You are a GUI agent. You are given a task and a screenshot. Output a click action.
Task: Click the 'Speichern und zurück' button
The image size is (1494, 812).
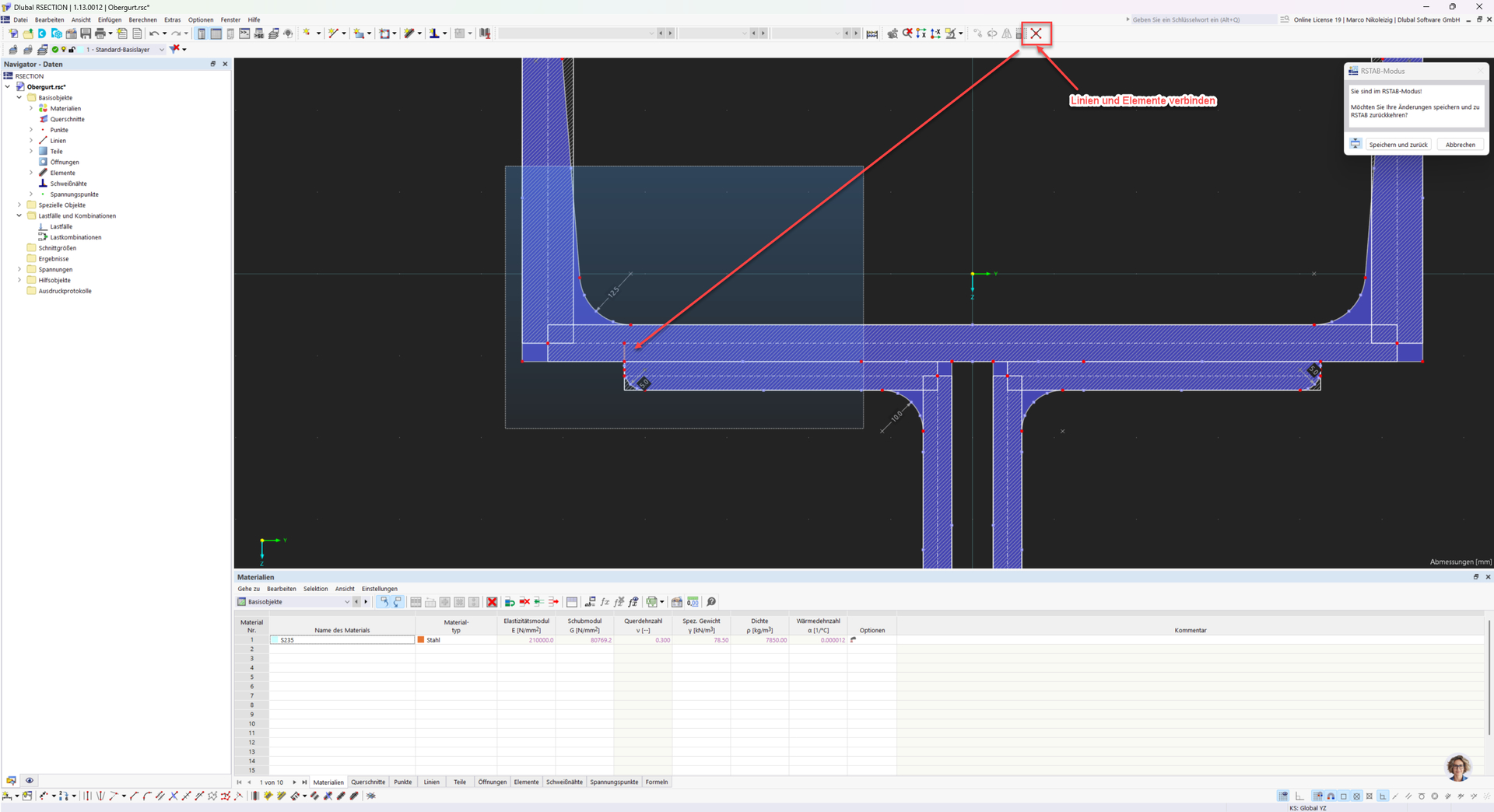pos(1398,145)
